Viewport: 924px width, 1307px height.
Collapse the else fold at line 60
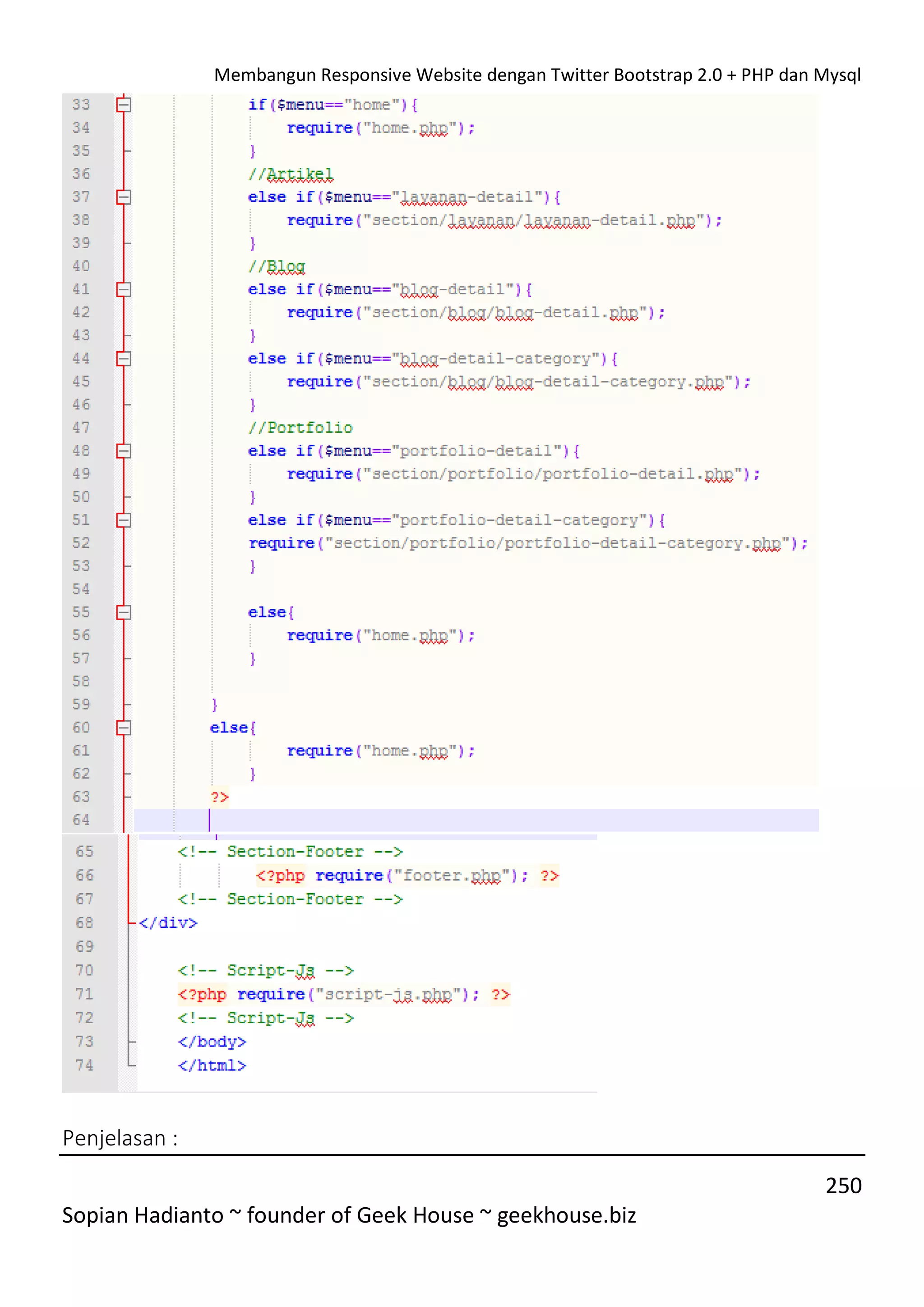[124, 728]
